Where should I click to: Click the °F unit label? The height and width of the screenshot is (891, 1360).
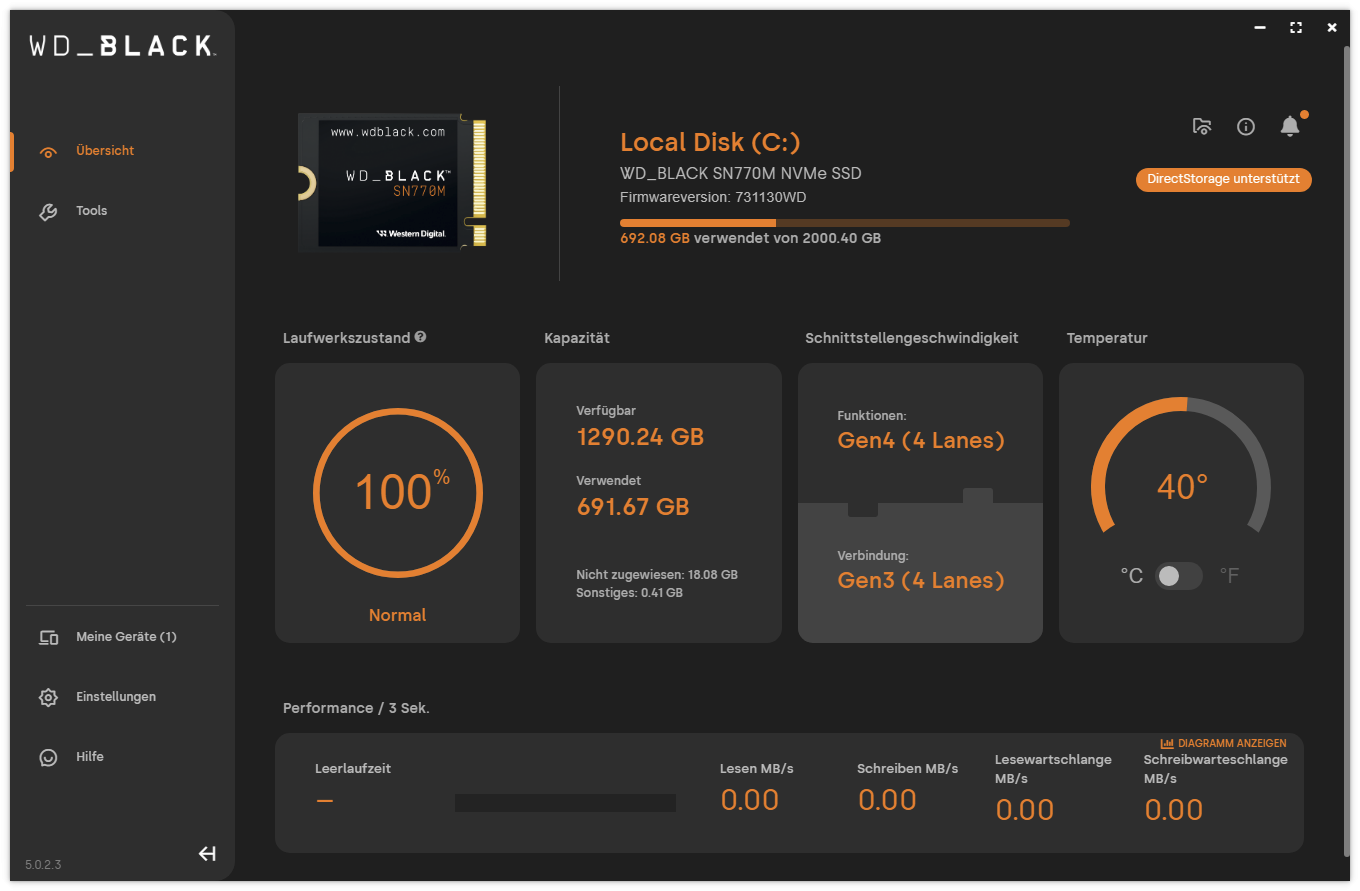point(1229,576)
